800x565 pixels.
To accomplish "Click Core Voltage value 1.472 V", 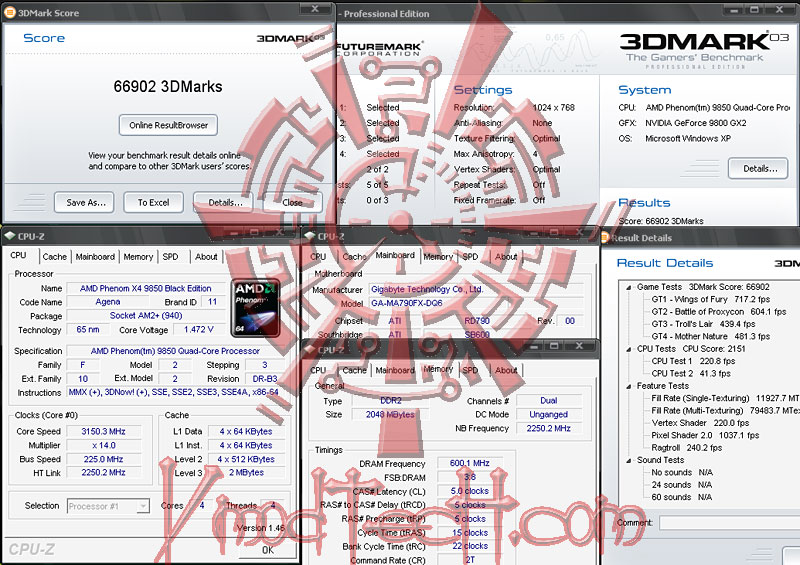I will (x=199, y=330).
